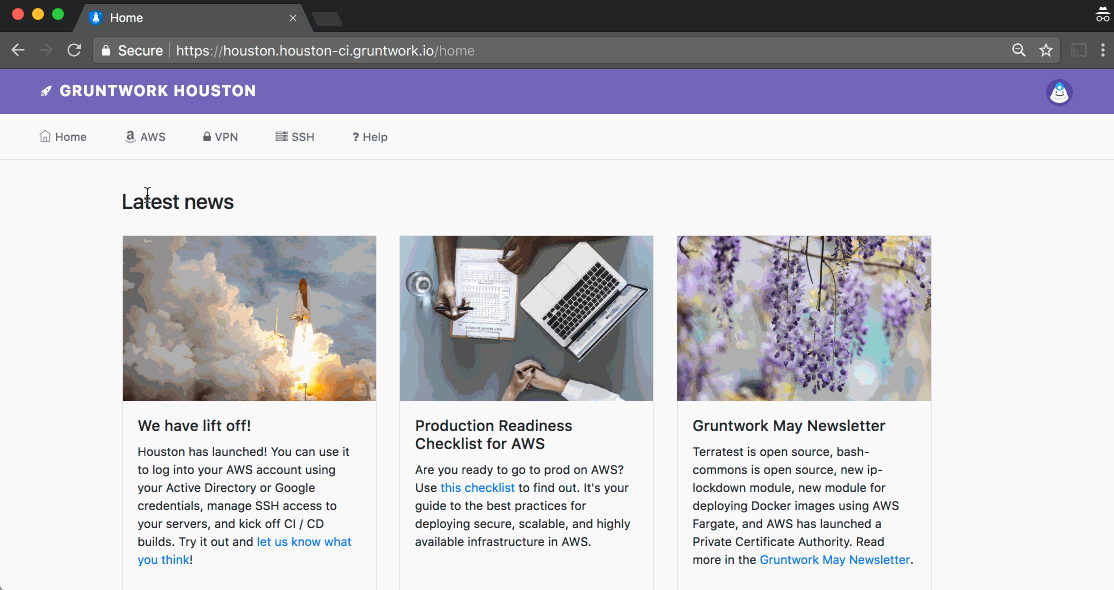Go to the Home navigation item
The image size is (1114, 590).
point(63,136)
